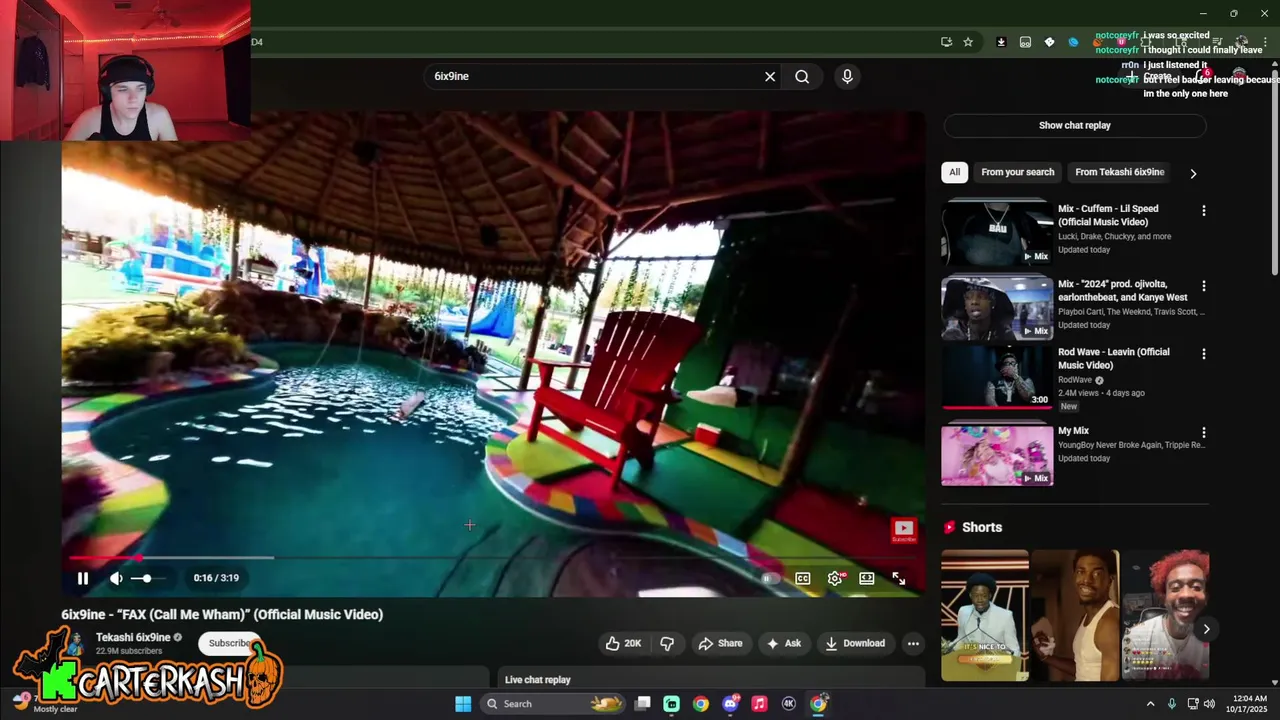Screen dimensions: 1280x720
Task: Bookmark this page with the star icon
Action: [968, 42]
